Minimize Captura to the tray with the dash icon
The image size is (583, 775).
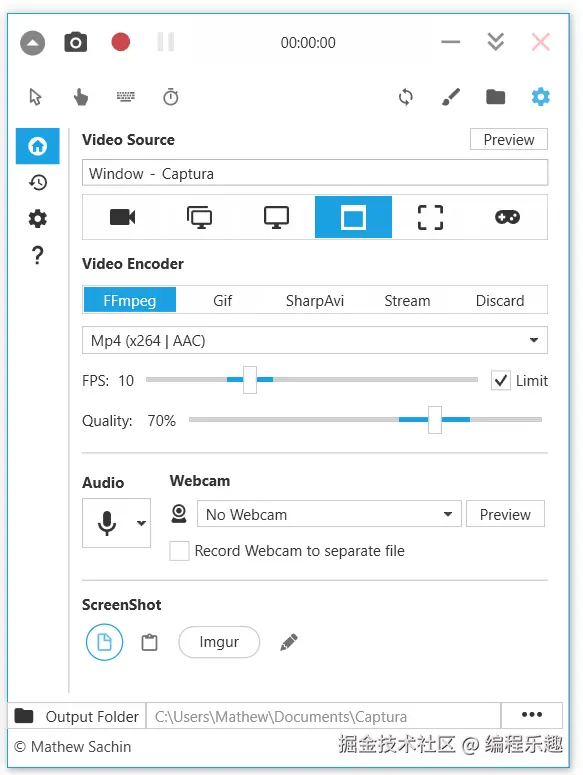(451, 42)
